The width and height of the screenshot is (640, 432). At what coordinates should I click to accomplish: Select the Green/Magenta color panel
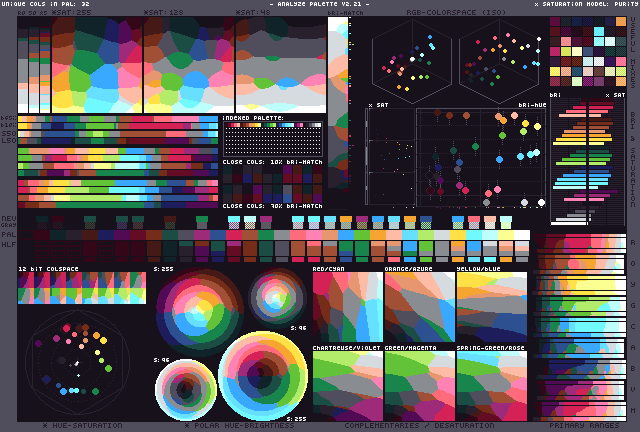419,384
